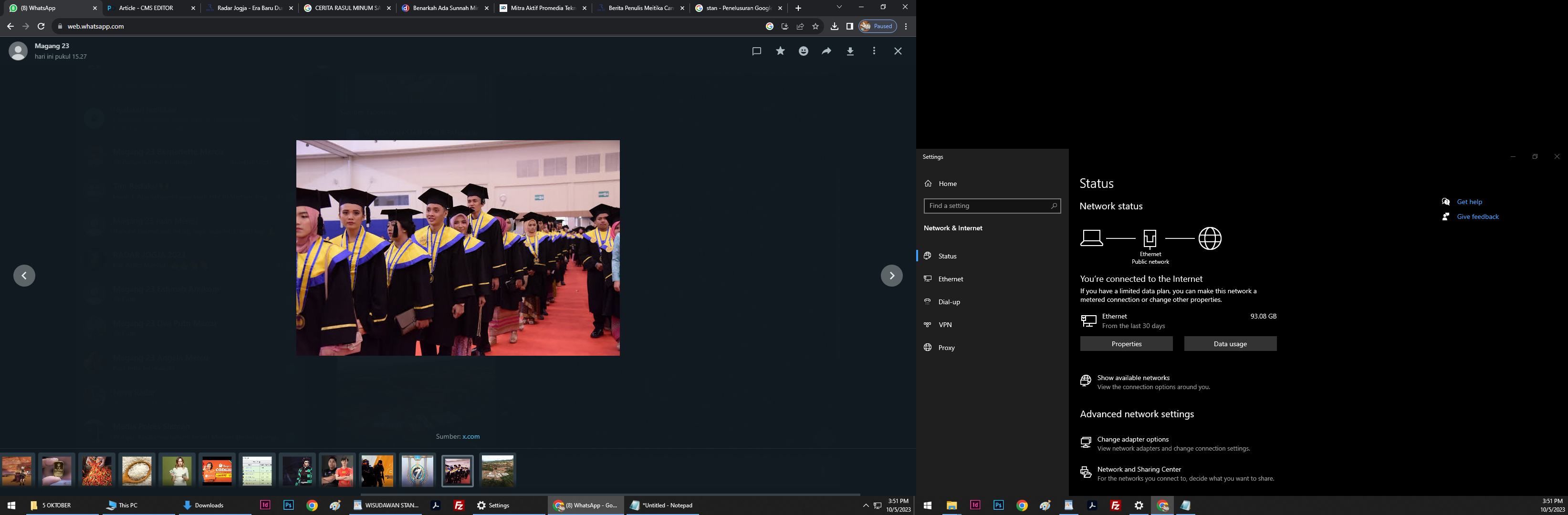
Task: Open Chrome downloads toolbar icon
Action: point(834,26)
